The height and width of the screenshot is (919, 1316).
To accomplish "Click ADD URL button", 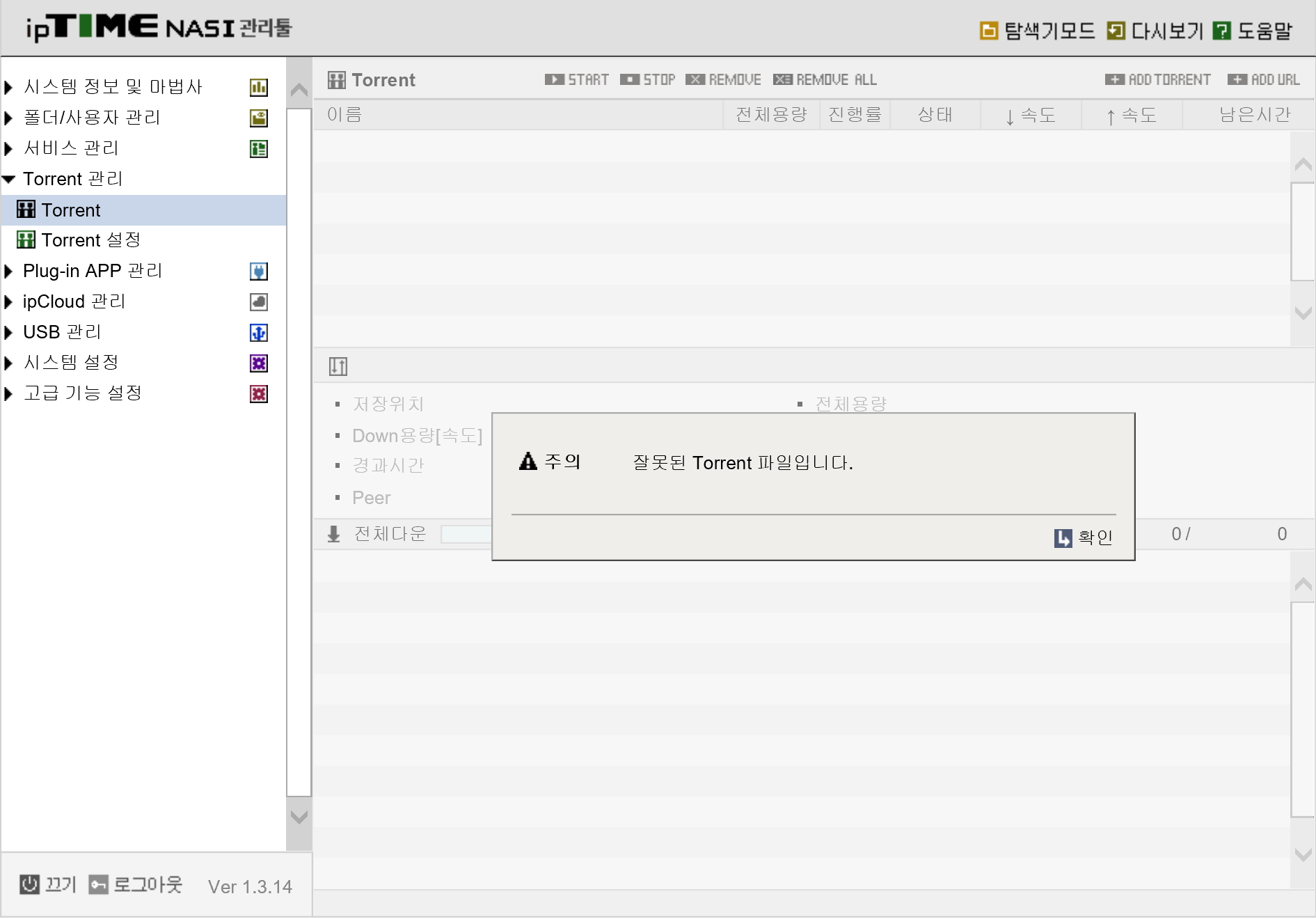I will [1264, 79].
